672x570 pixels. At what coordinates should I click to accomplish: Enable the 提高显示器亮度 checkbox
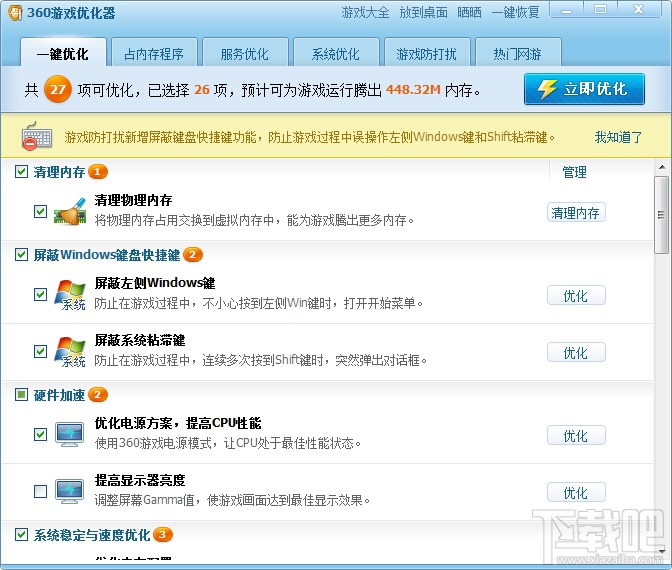pyautogui.click(x=41, y=491)
